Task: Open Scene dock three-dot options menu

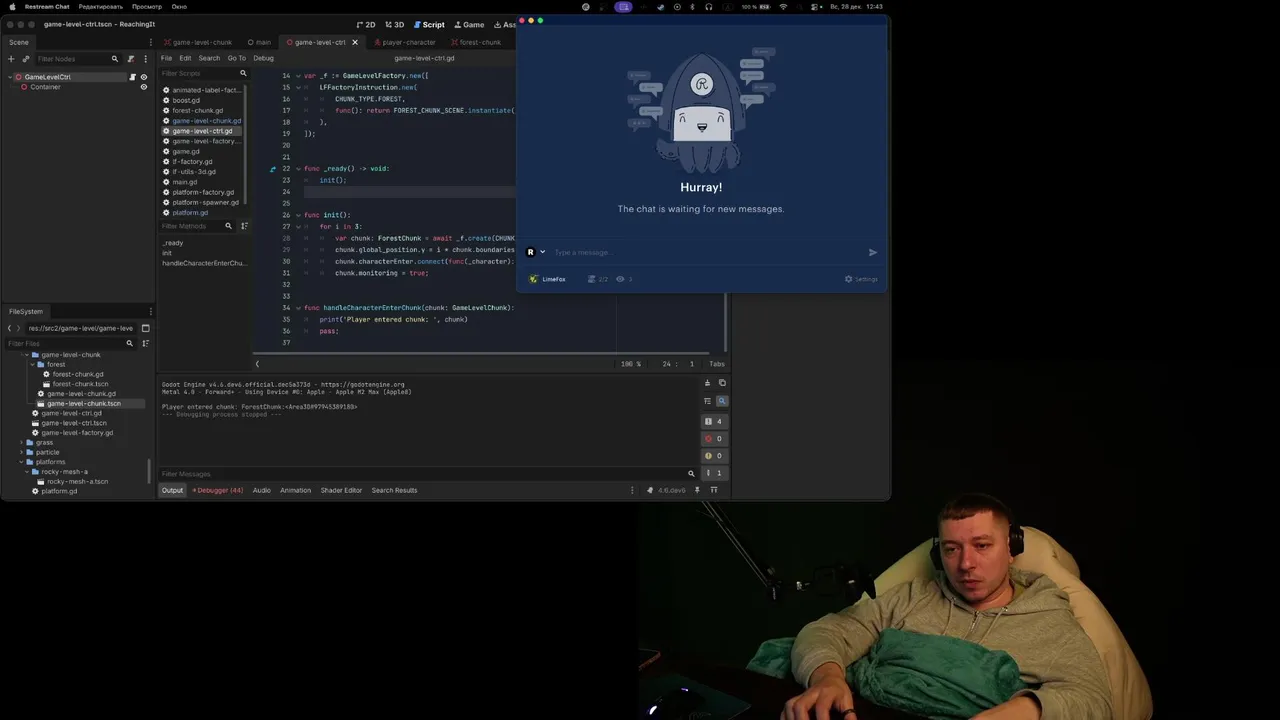Action: pos(145,59)
